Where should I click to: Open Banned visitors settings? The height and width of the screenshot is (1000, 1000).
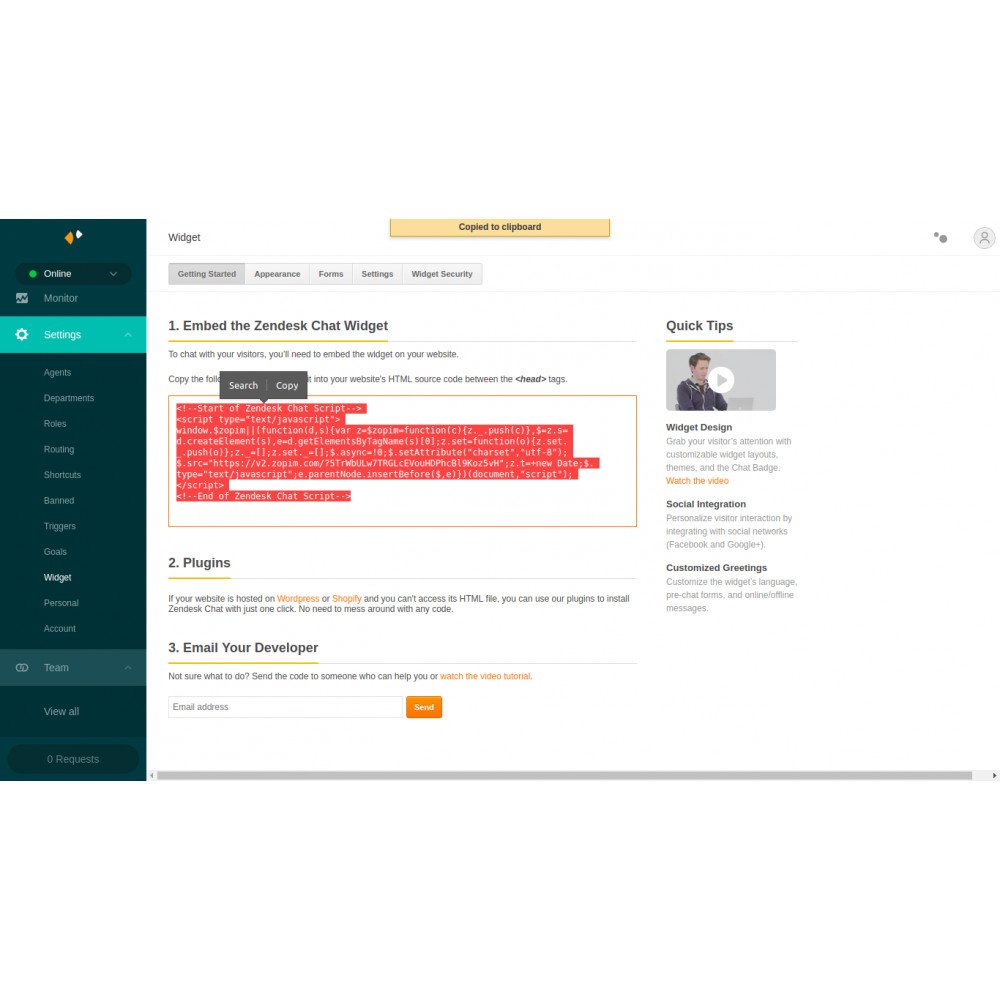[59, 501]
